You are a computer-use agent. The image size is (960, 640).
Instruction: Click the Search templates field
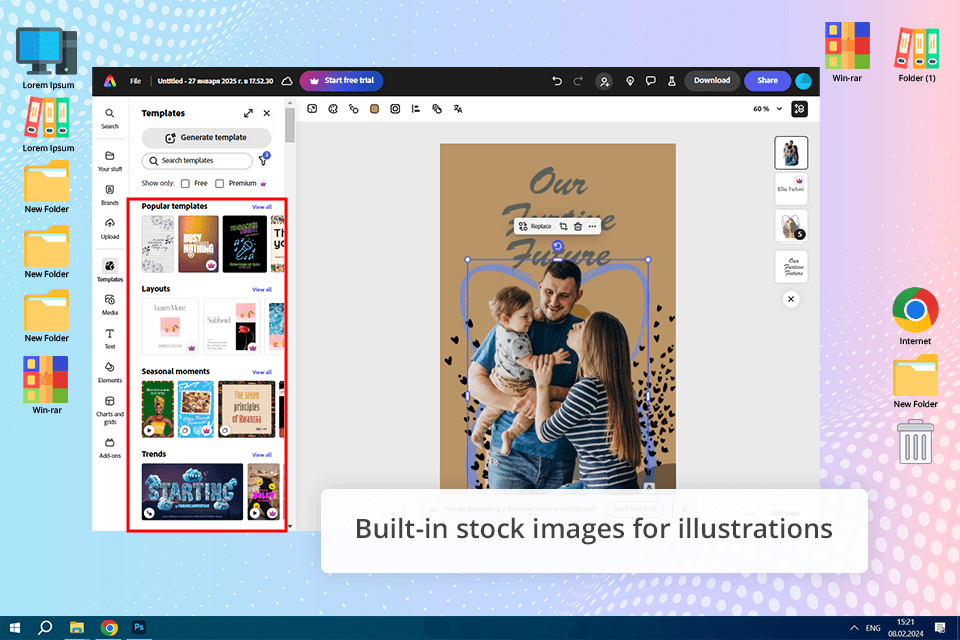pyautogui.click(x=198, y=160)
